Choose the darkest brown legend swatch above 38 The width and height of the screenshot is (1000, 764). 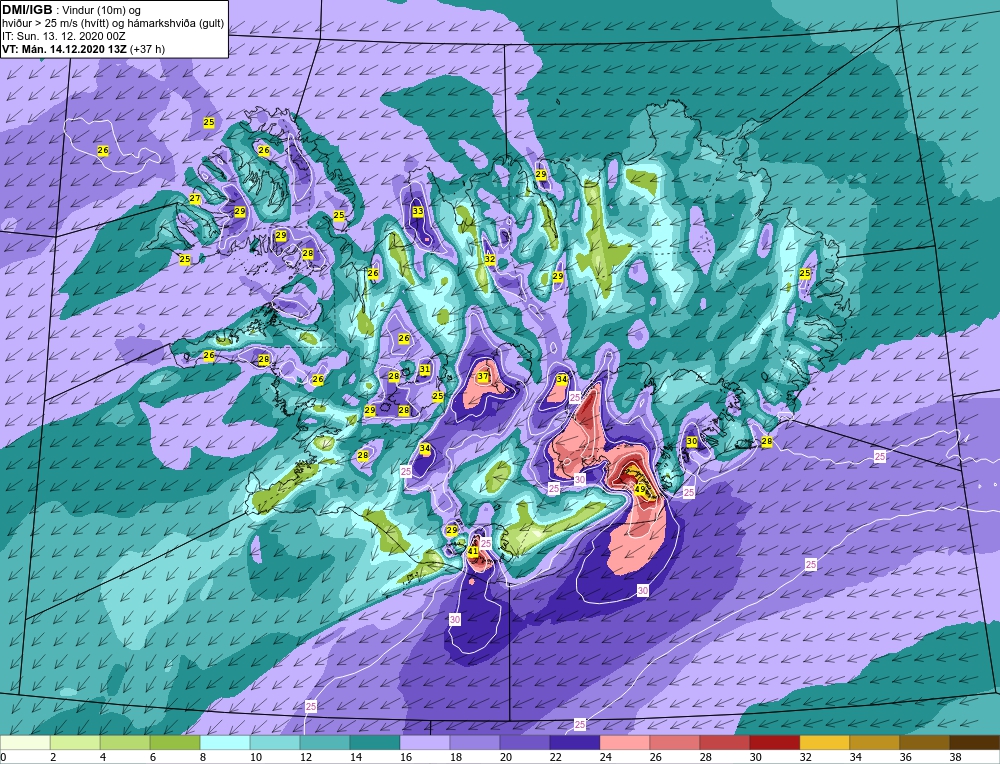(x=974, y=742)
